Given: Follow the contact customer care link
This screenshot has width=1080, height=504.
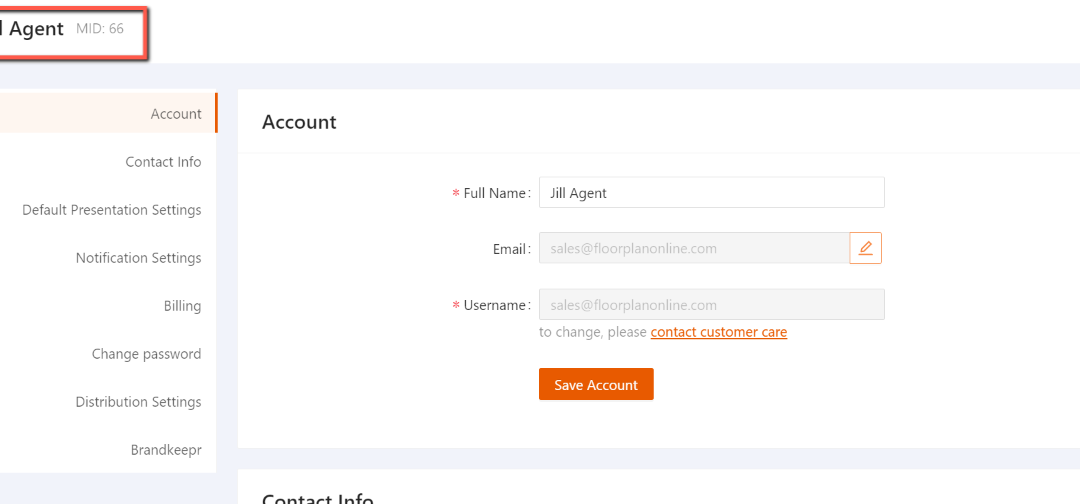Looking at the screenshot, I should [718, 332].
